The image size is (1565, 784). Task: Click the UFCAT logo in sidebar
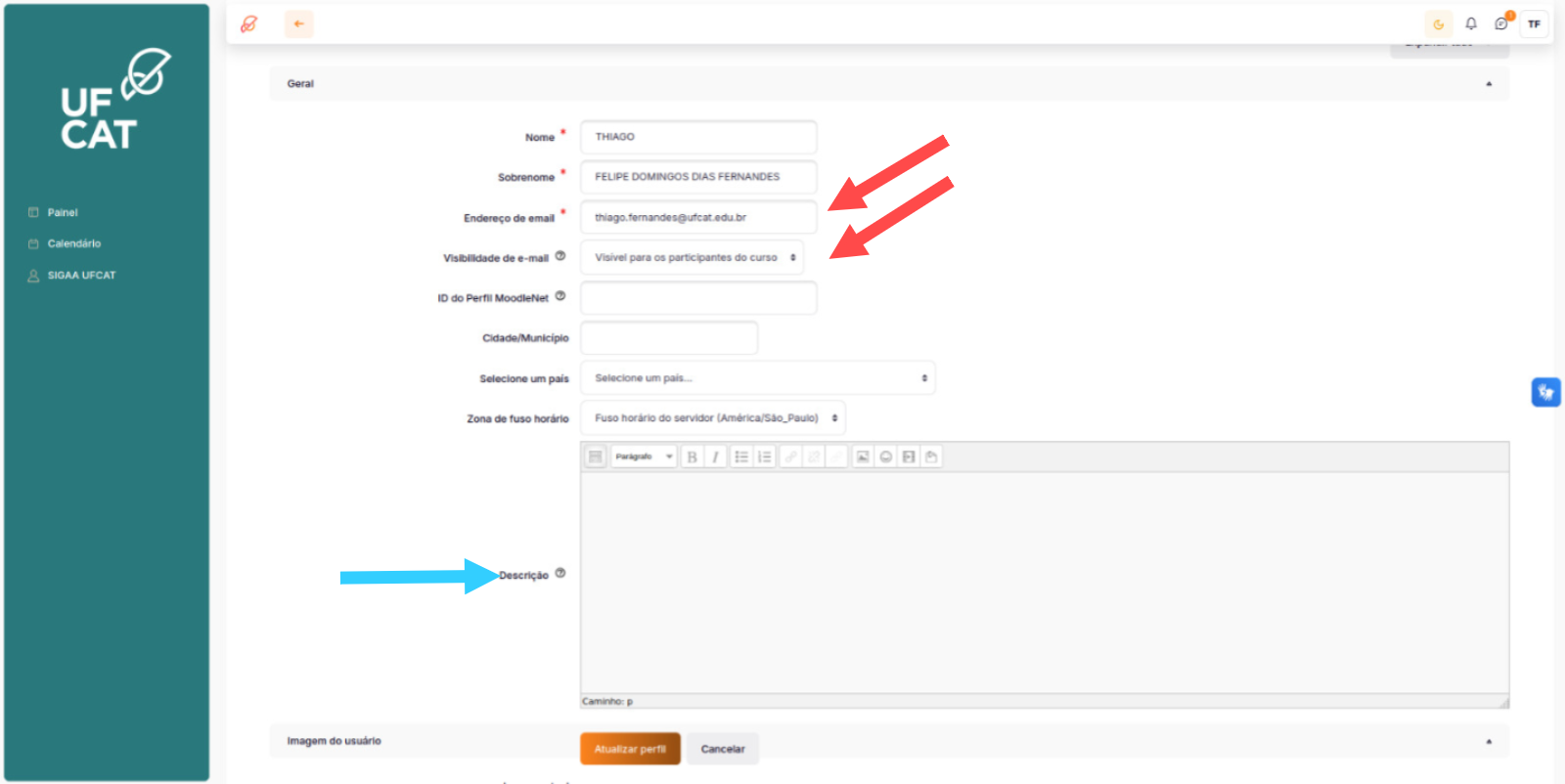[115, 100]
